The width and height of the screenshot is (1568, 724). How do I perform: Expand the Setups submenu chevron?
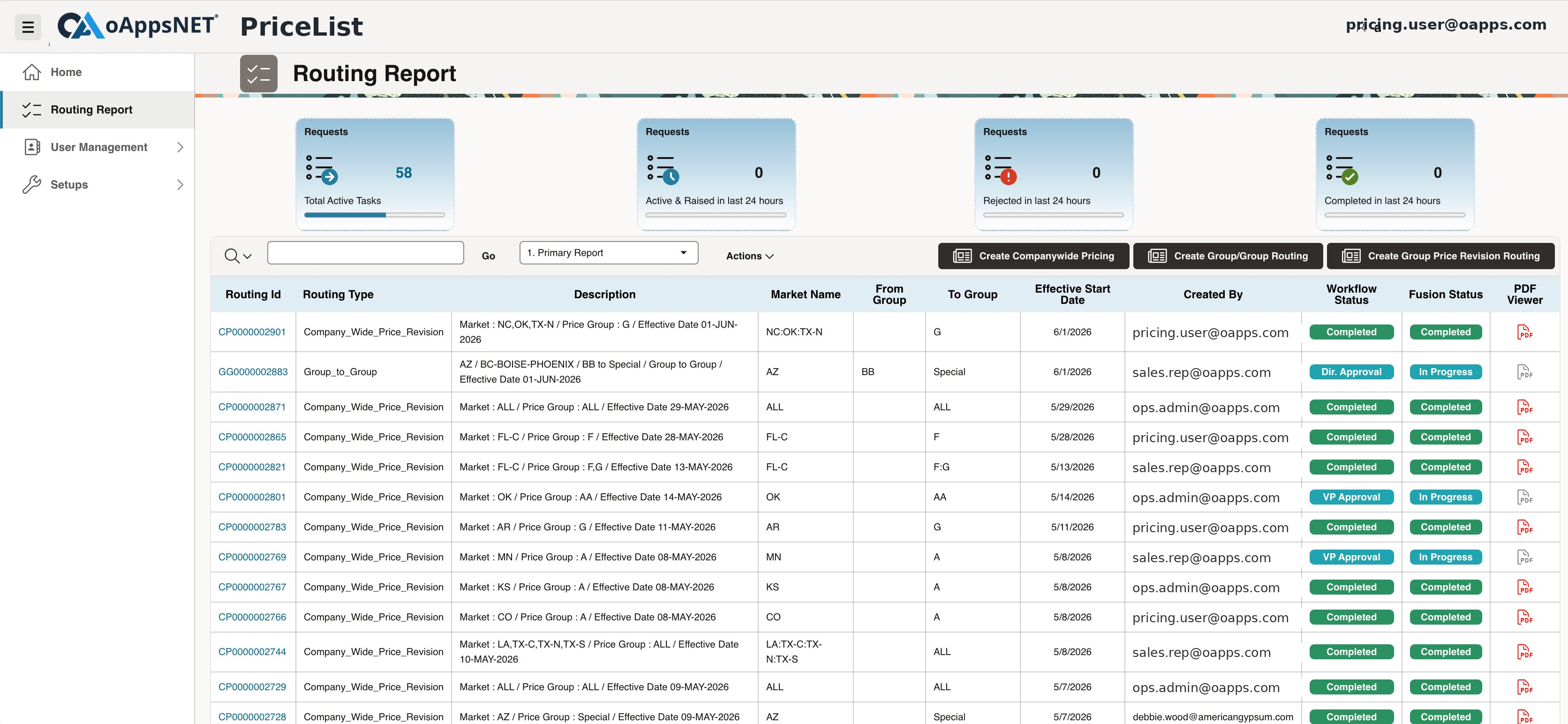[x=180, y=184]
